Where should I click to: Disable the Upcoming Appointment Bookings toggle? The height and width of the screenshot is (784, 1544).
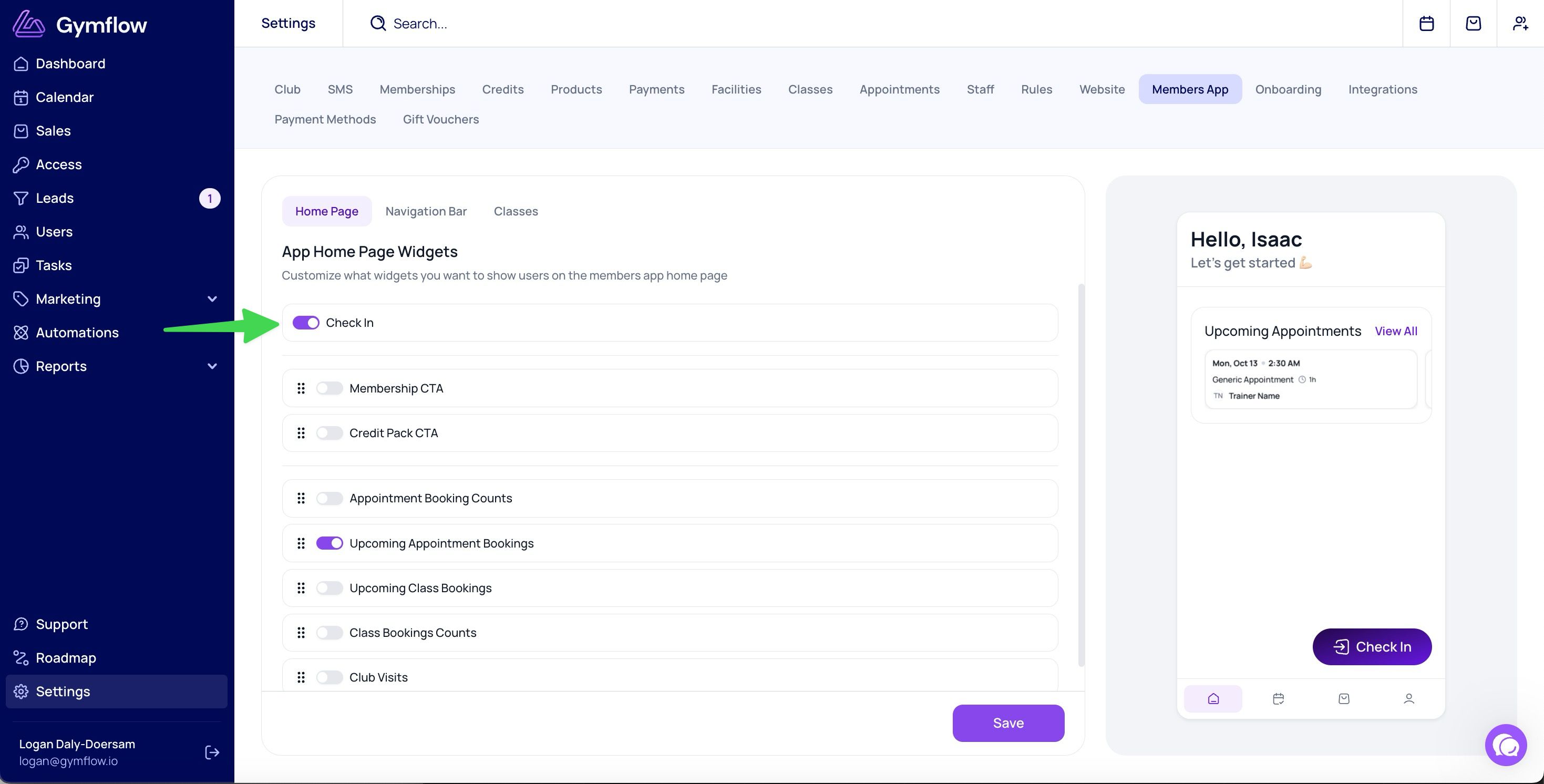point(330,543)
